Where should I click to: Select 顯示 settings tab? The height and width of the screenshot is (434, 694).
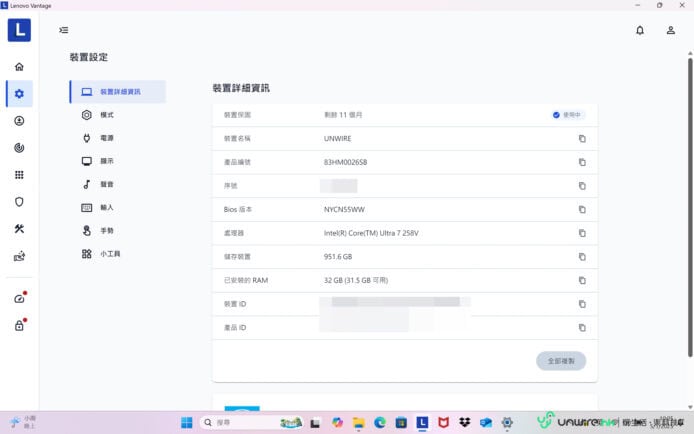tap(118, 161)
